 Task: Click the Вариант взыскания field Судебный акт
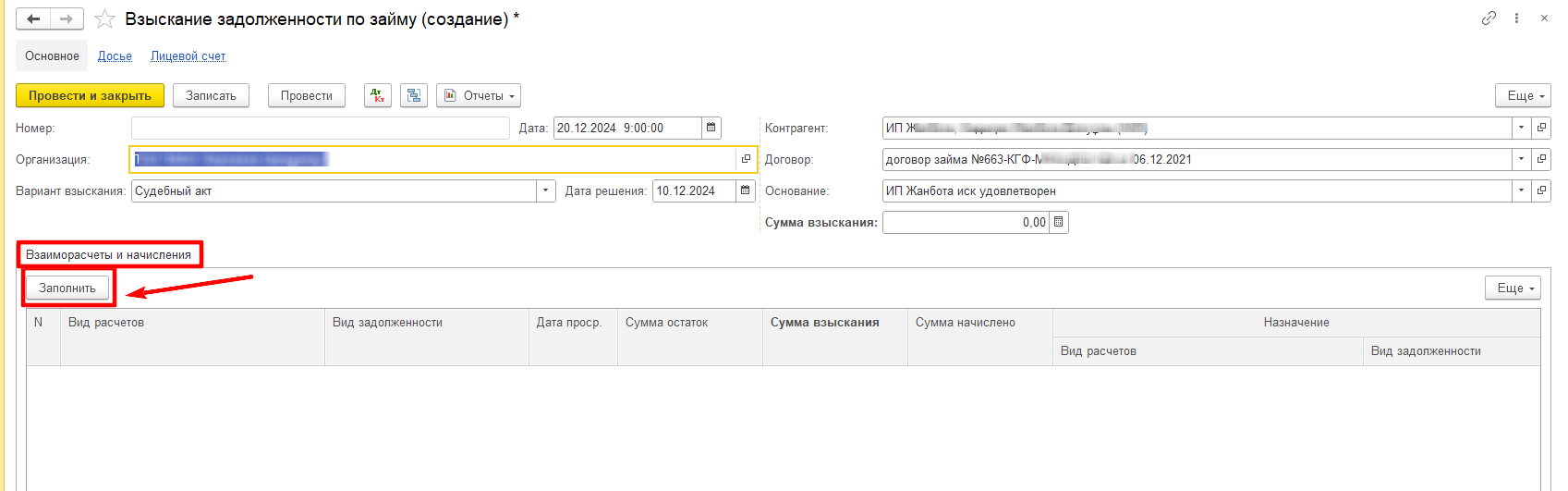[334, 190]
